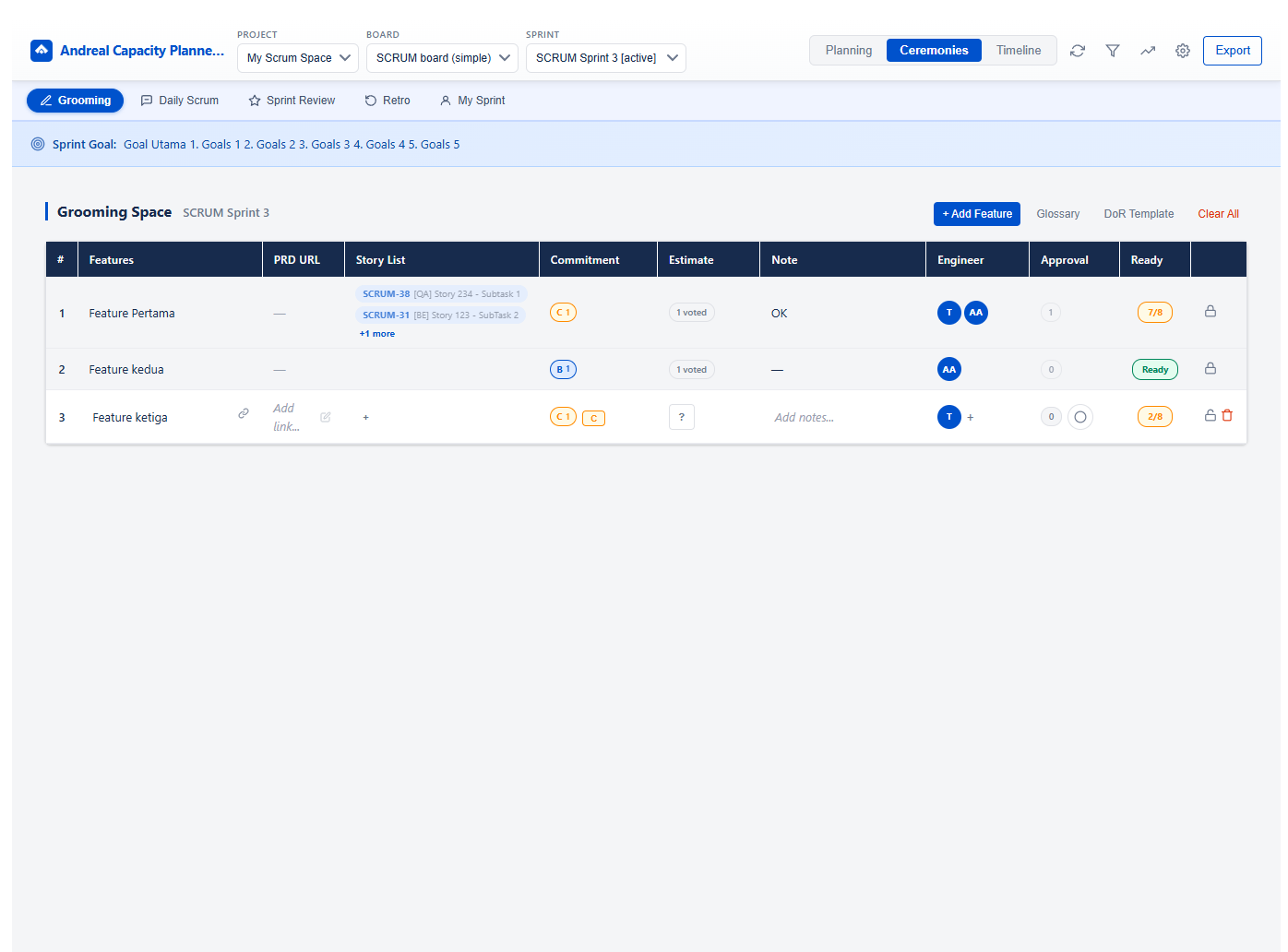The image size is (1288, 952).
Task: Expand the +1 more story list item
Action: pos(377,333)
